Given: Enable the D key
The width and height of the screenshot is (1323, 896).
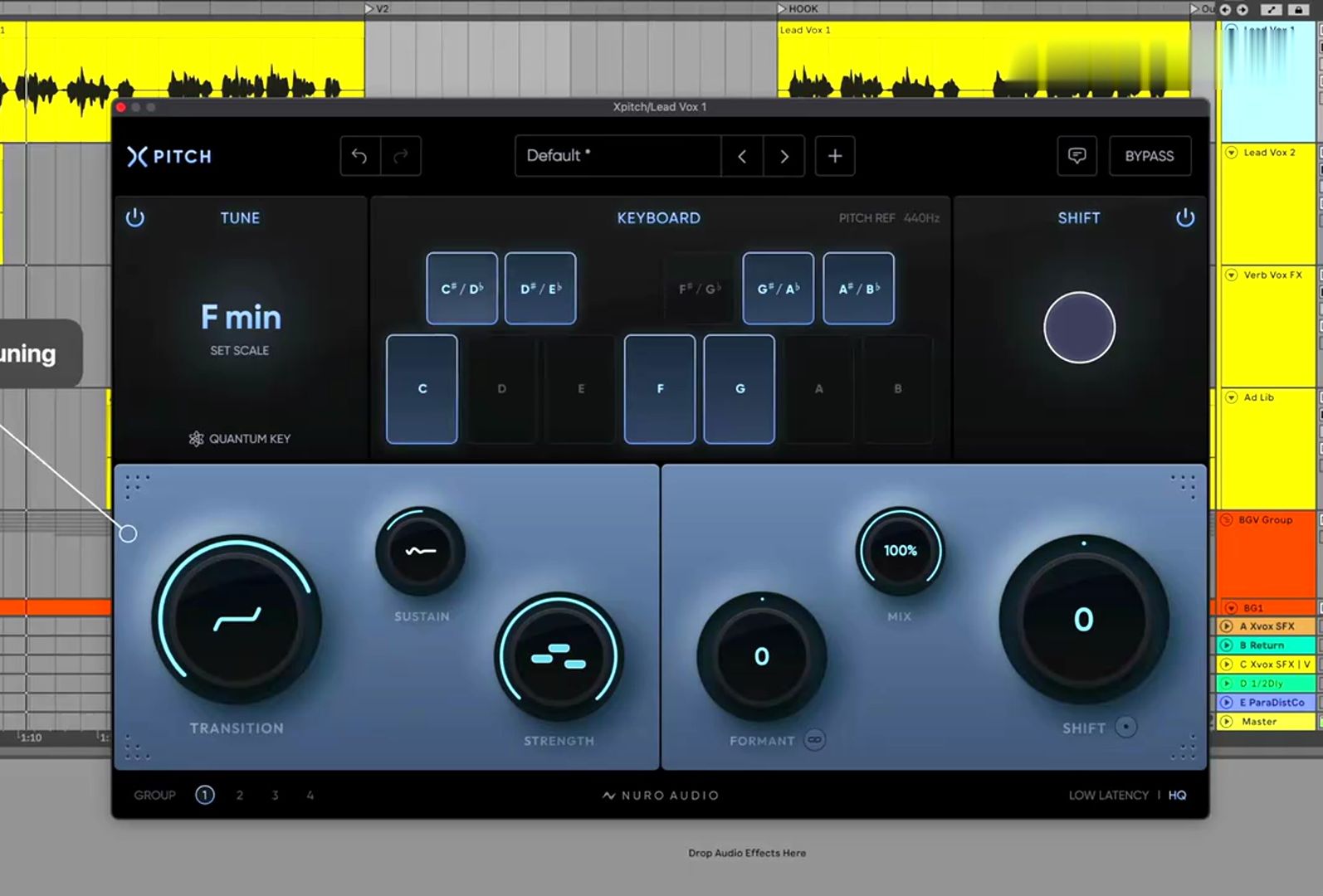Looking at the screenshot, I should [x=501, y=389].
